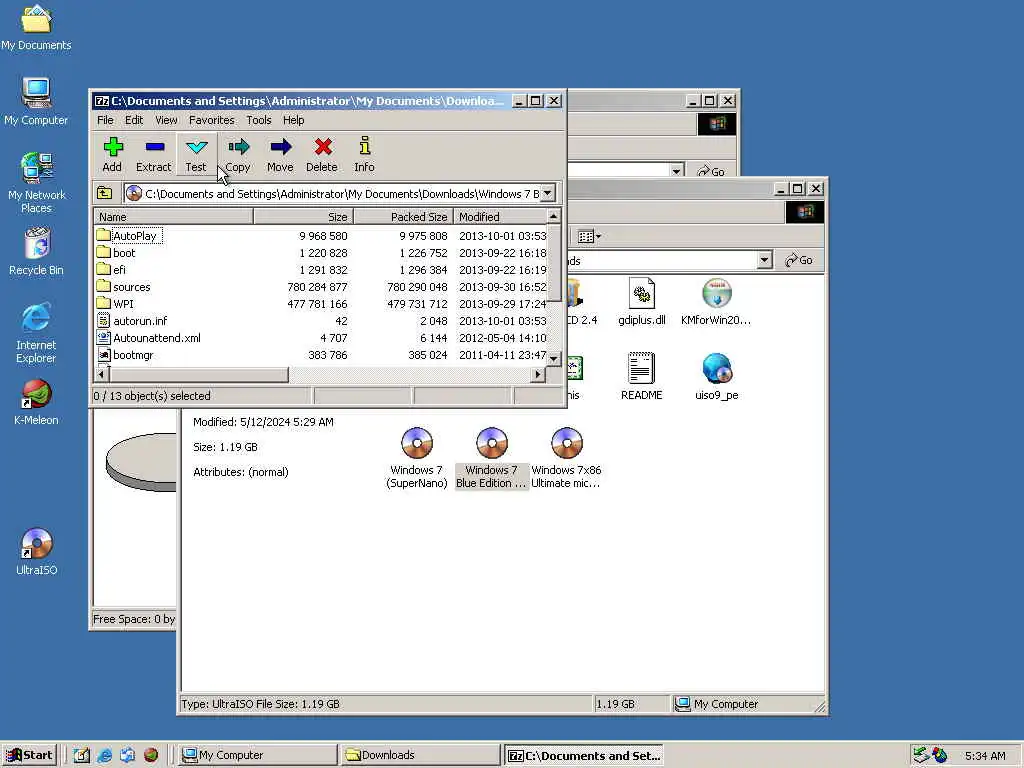Sort file list by Packed Size column
This screenshot has width=1024, height=768.
pyautogui.click(x=404, y=217)
